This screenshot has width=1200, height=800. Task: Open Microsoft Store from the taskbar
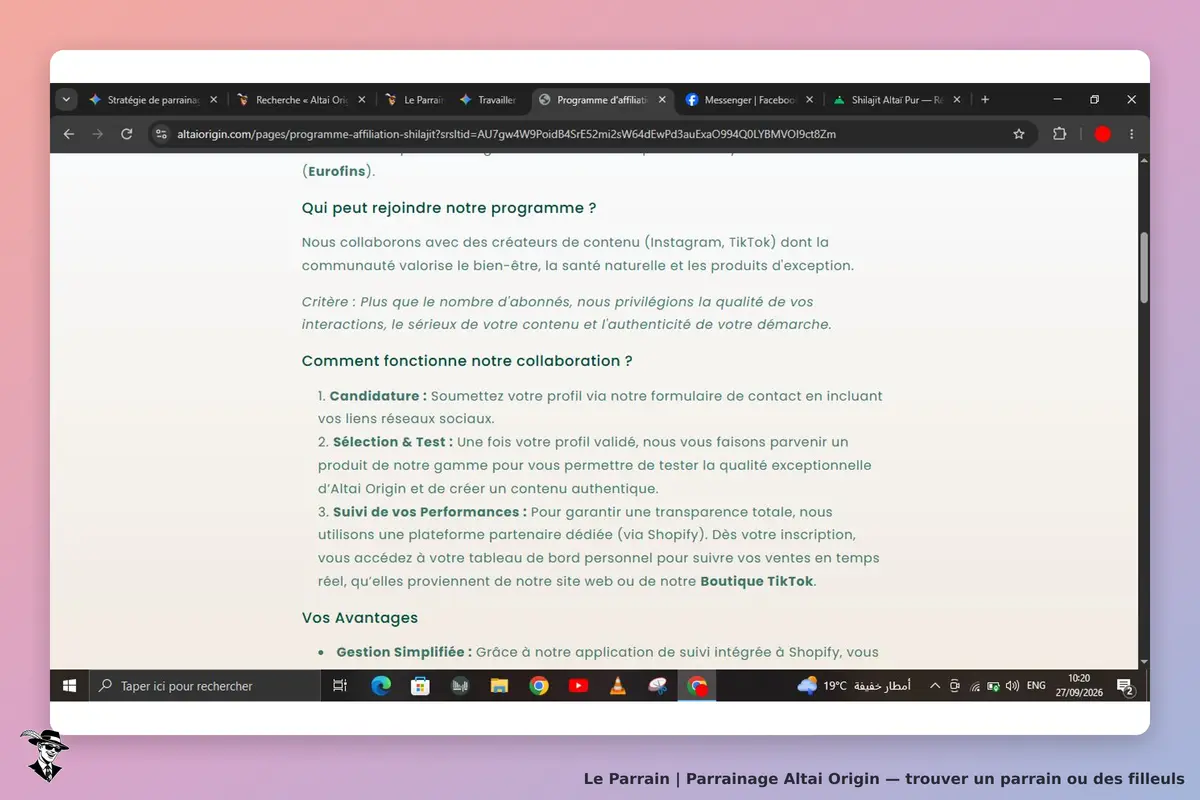(420, 686)
